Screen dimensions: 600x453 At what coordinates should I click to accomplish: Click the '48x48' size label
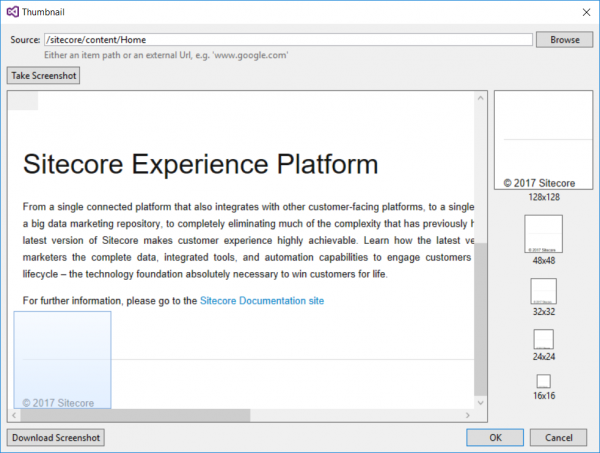point(544,261)
